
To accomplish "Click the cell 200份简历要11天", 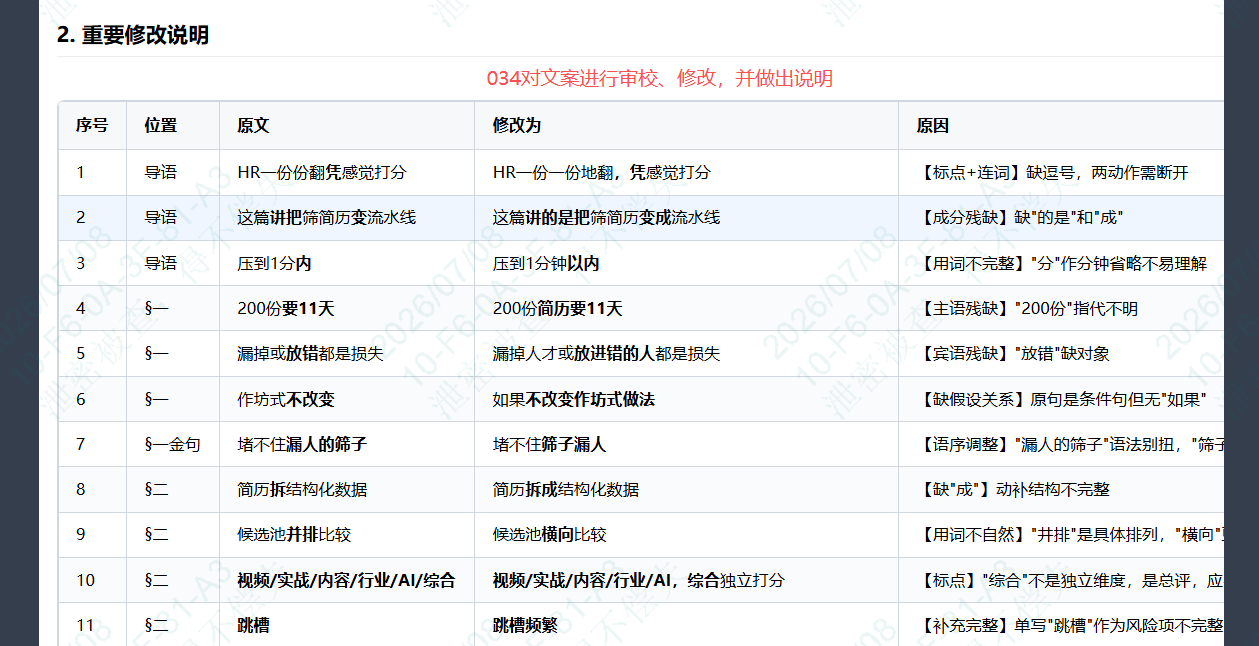I will 558,308.
